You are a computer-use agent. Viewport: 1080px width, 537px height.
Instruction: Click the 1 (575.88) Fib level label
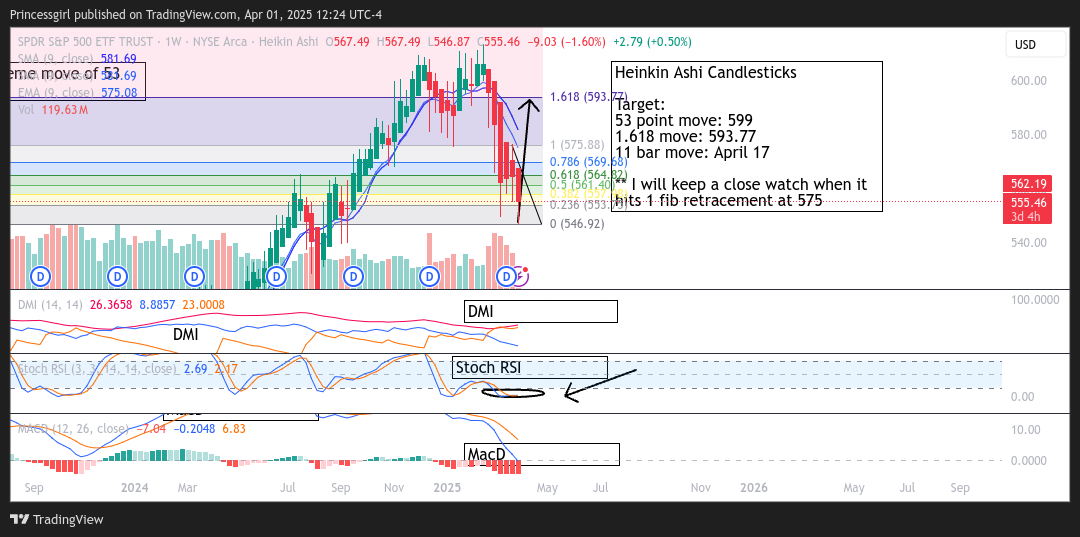tap(578, 145)
